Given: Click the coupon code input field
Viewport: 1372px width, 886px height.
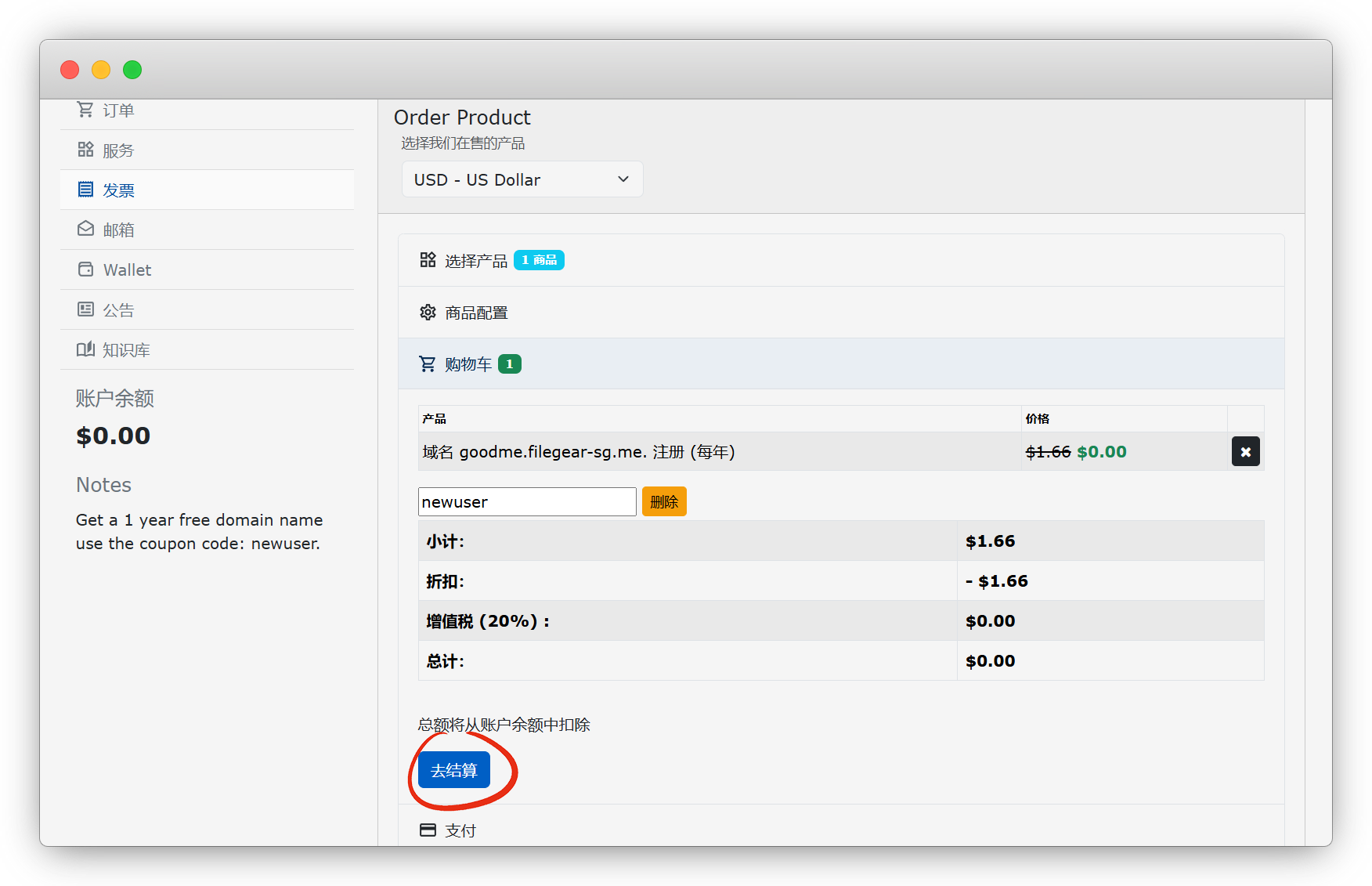Looking at the screenshot, I should coord(527,502).
